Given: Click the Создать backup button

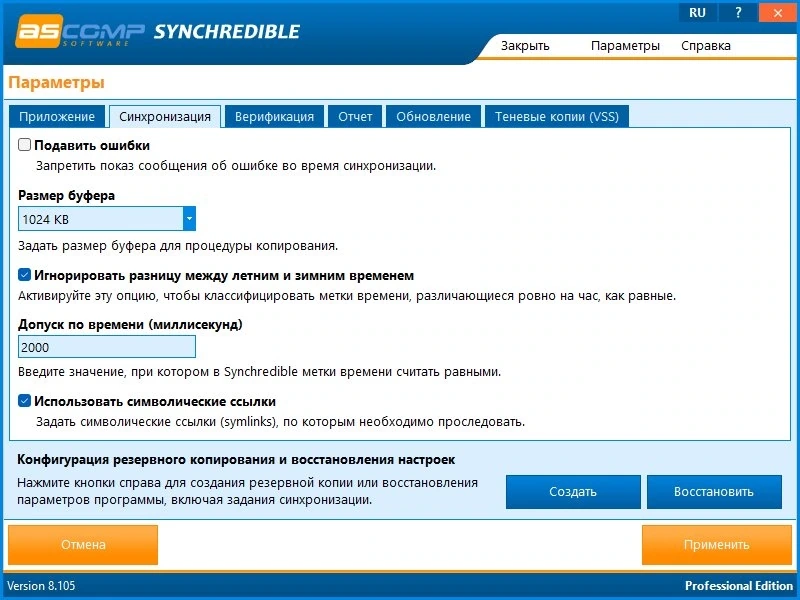Looking at the screenshot, I should point(573,492).
